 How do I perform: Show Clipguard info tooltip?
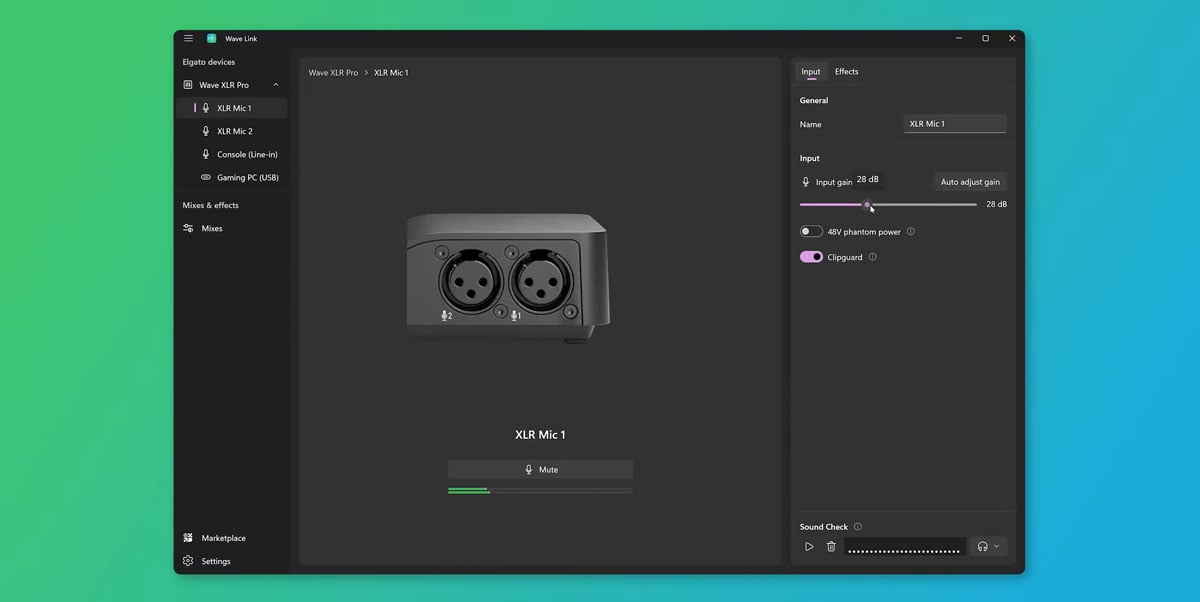(x=872, y=257)
